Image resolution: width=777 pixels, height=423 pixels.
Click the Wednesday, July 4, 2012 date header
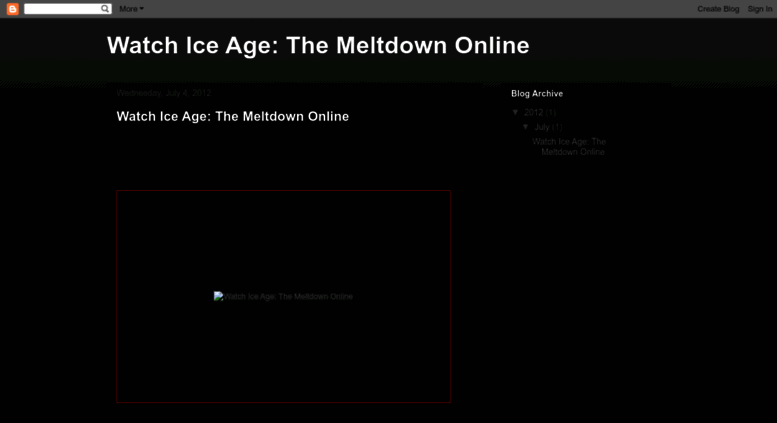(164, 93)
